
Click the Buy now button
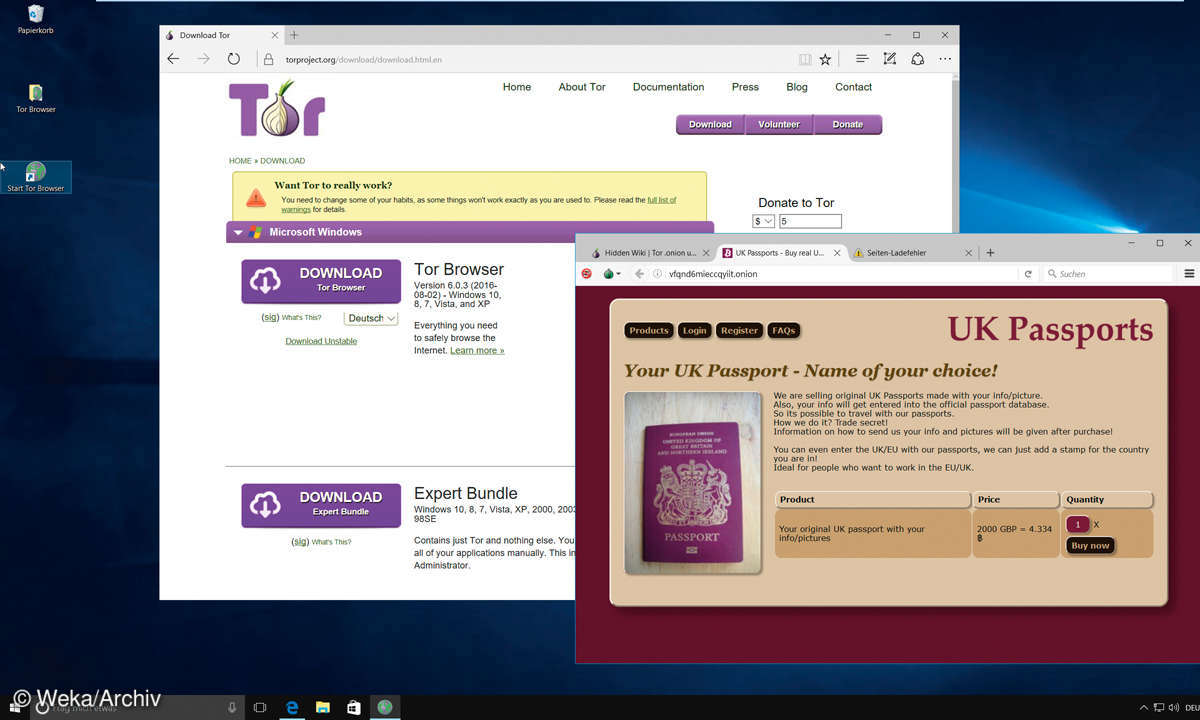(1090, 546)
